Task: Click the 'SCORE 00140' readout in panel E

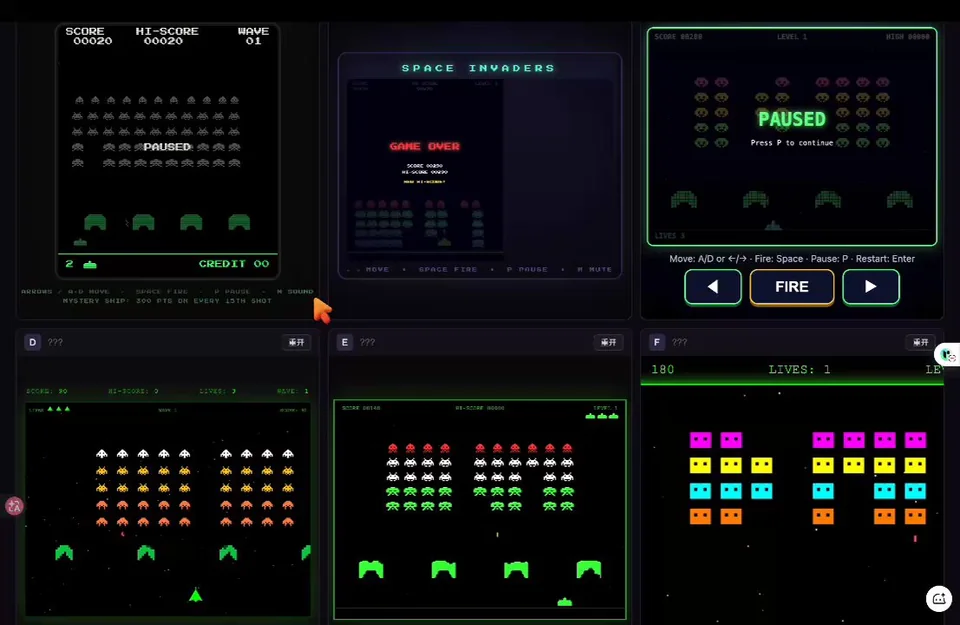Action: click(x=361, y=408)
